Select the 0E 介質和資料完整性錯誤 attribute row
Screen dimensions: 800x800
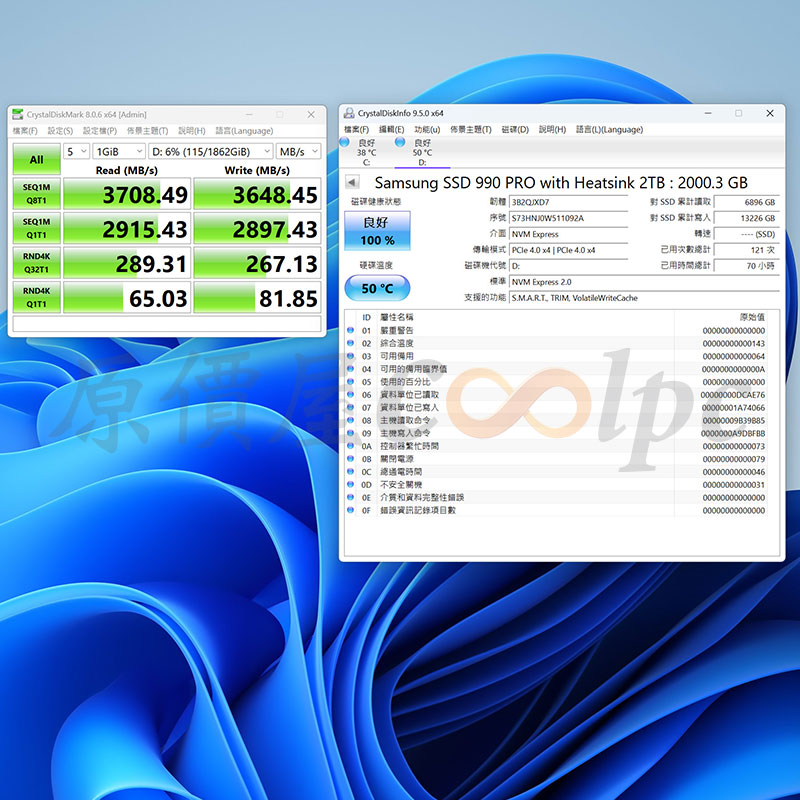tap(556, 497)
